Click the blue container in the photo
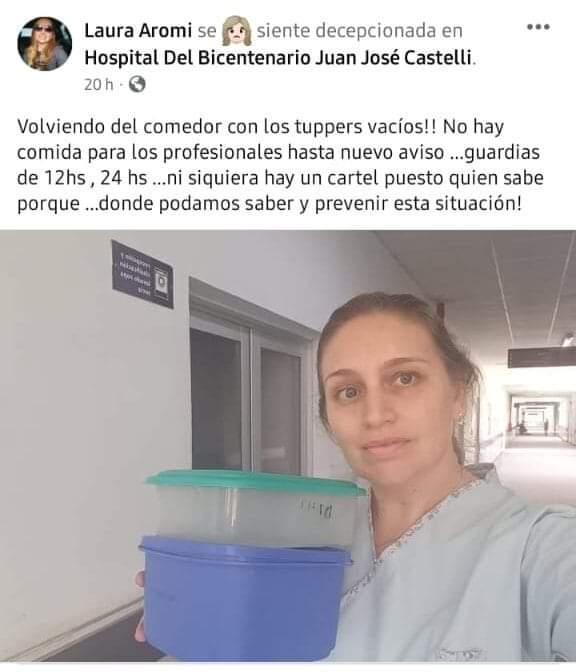576x672 pixels. [x=245, y=597]
